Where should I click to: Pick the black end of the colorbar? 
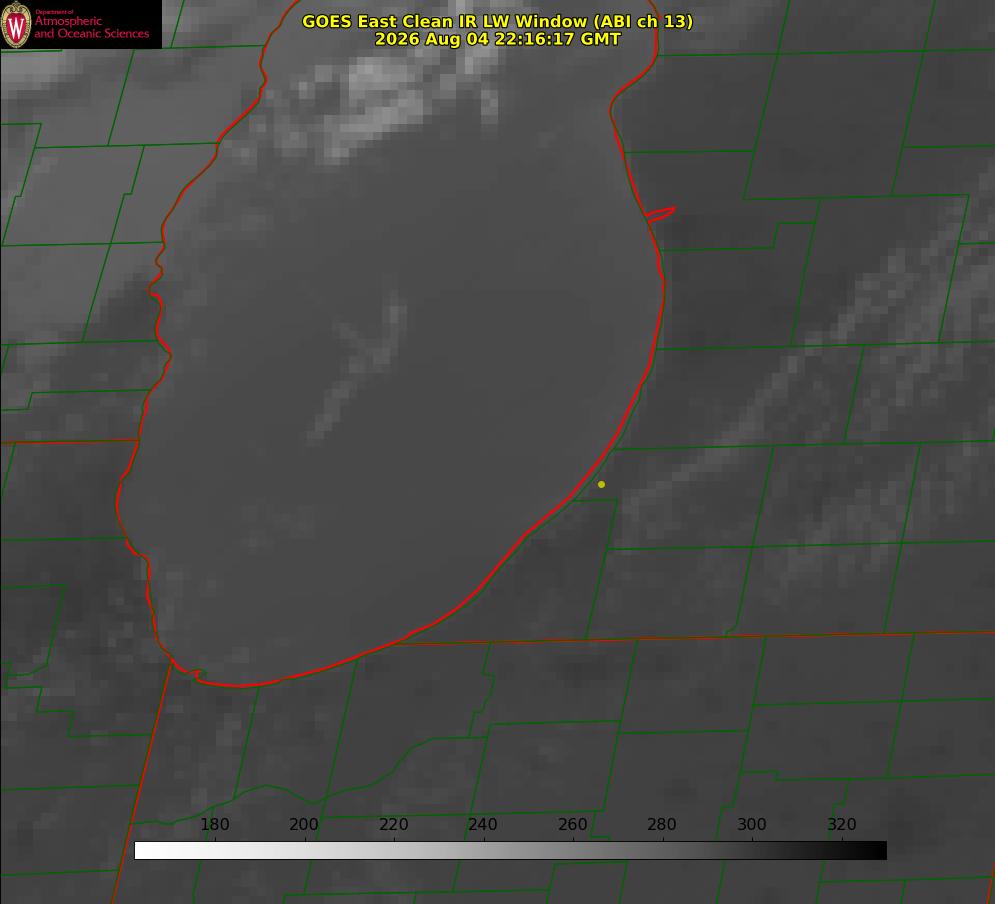(879, 850)
